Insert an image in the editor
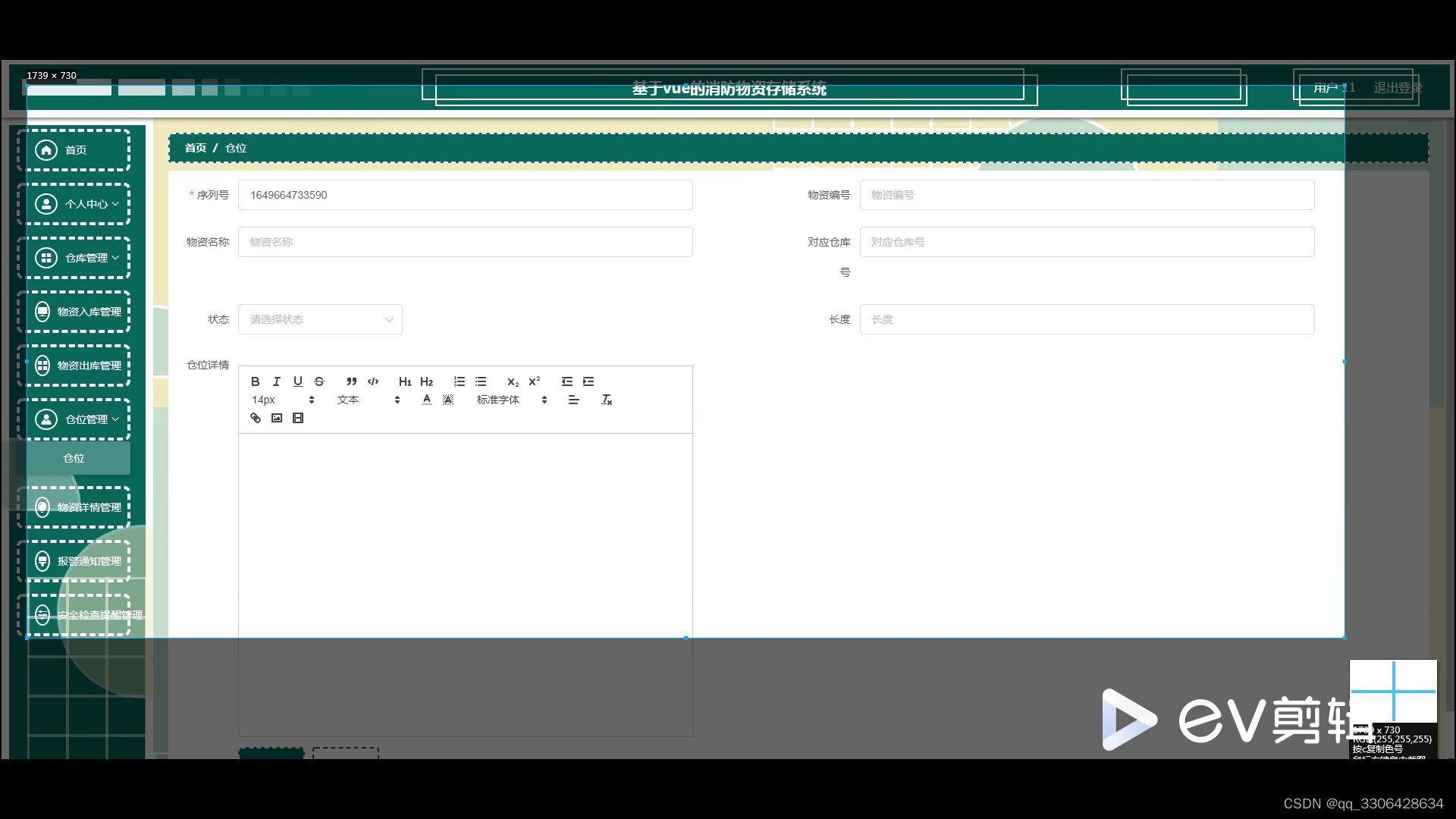Image resolution: width=1456 pixels, height=819 pixels. (x=277, y=418)
